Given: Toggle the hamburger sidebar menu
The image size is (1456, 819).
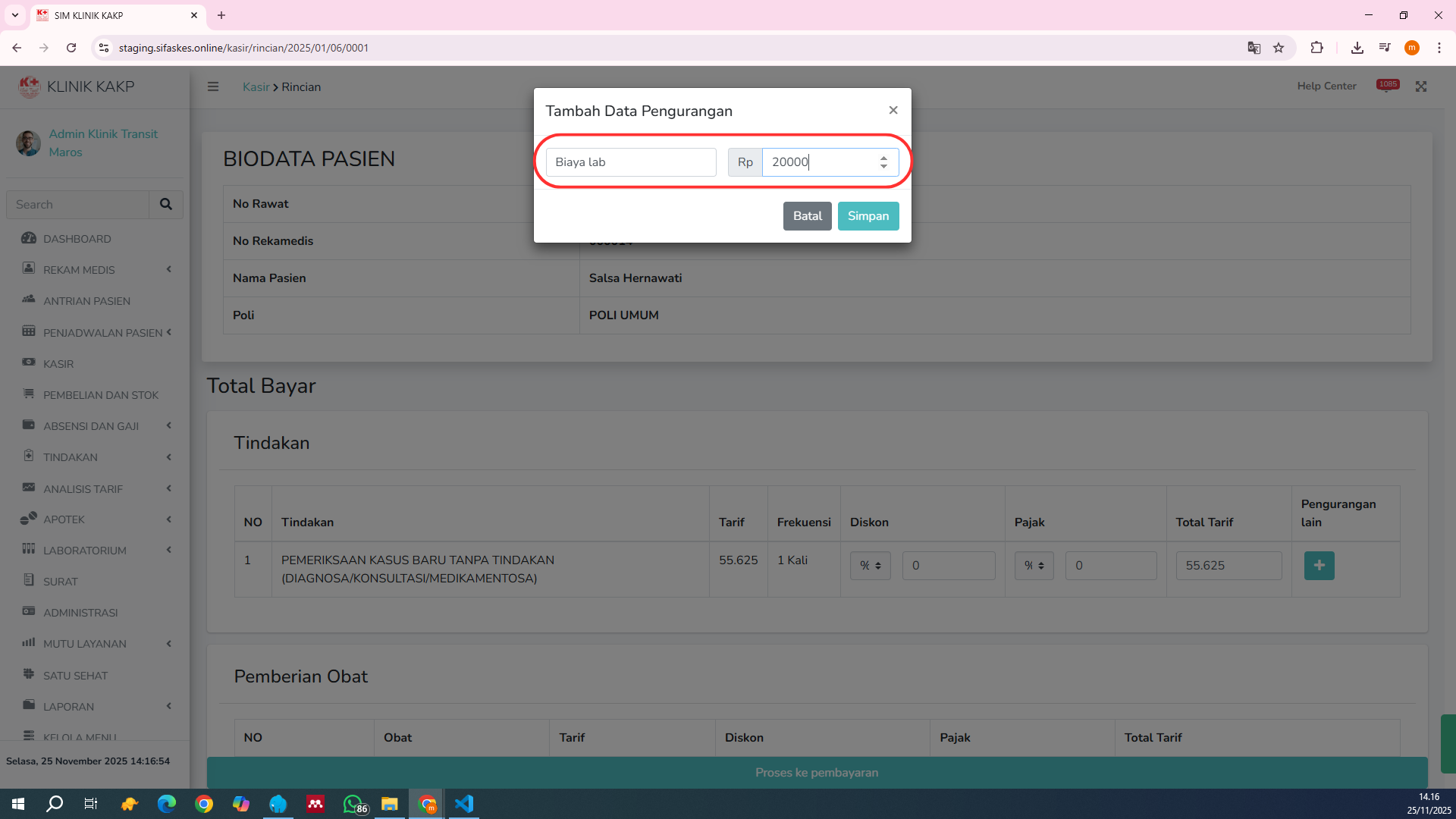Looking at the screenshot, I should pyautogui.click(x=213, y=87).
